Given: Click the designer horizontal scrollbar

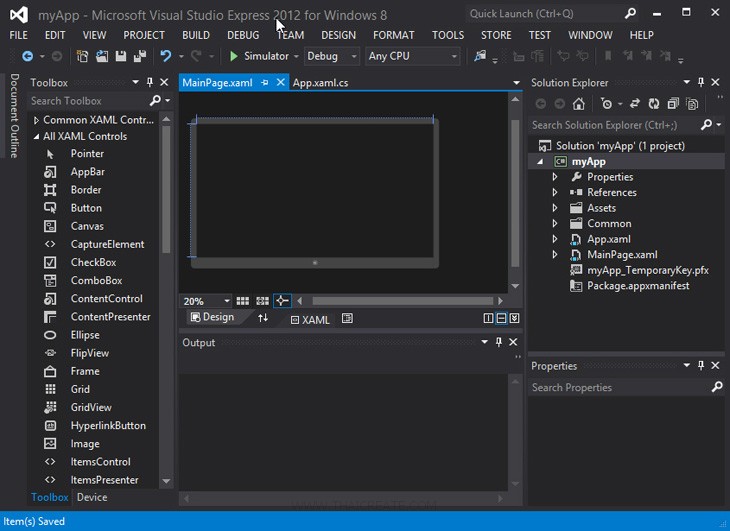Looking at the screenshot, I should [x=402, y=301].
